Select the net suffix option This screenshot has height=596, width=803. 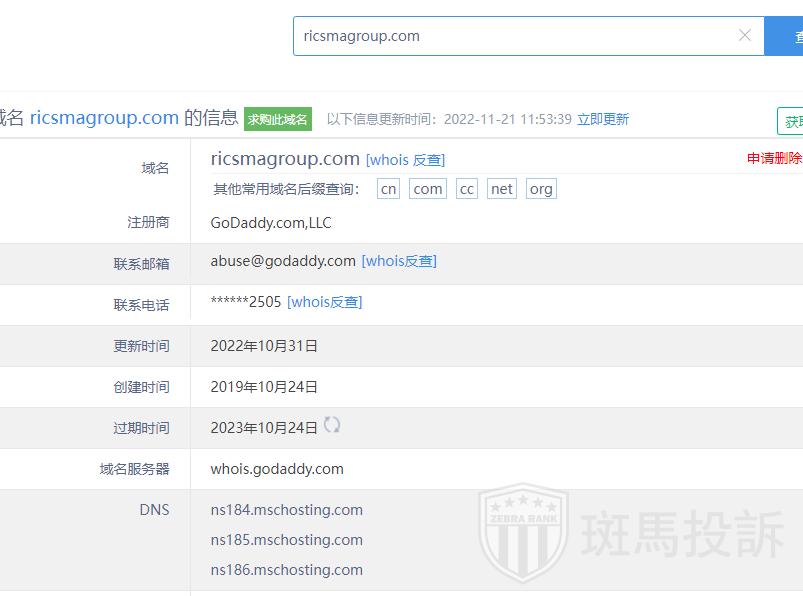tap(502, 189)
